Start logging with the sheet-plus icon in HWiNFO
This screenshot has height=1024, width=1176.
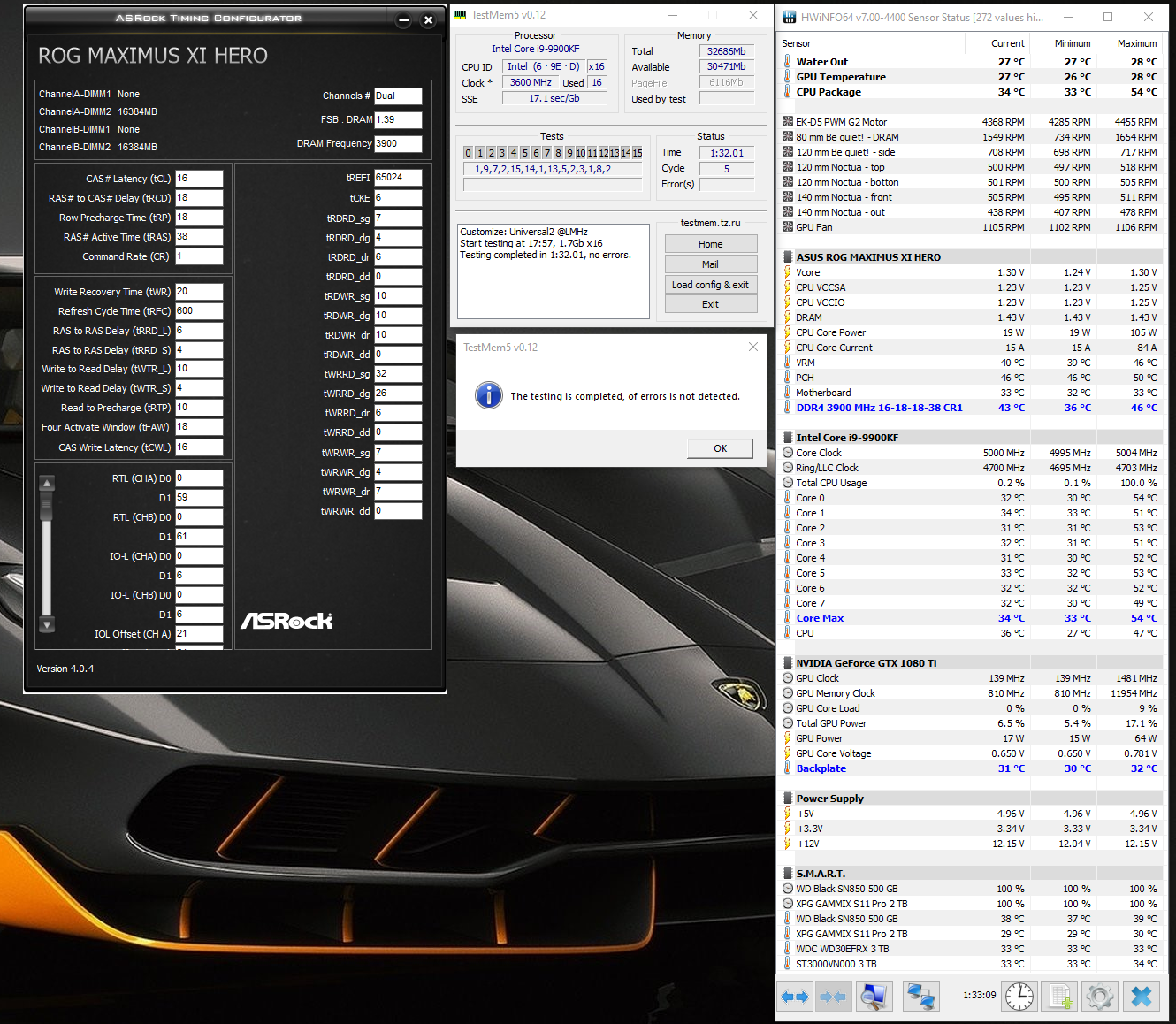point(1059,997)
